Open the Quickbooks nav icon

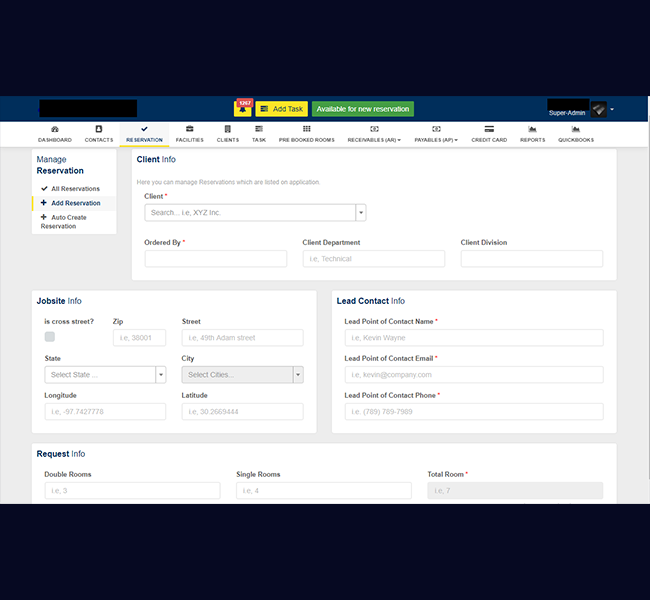576,129
